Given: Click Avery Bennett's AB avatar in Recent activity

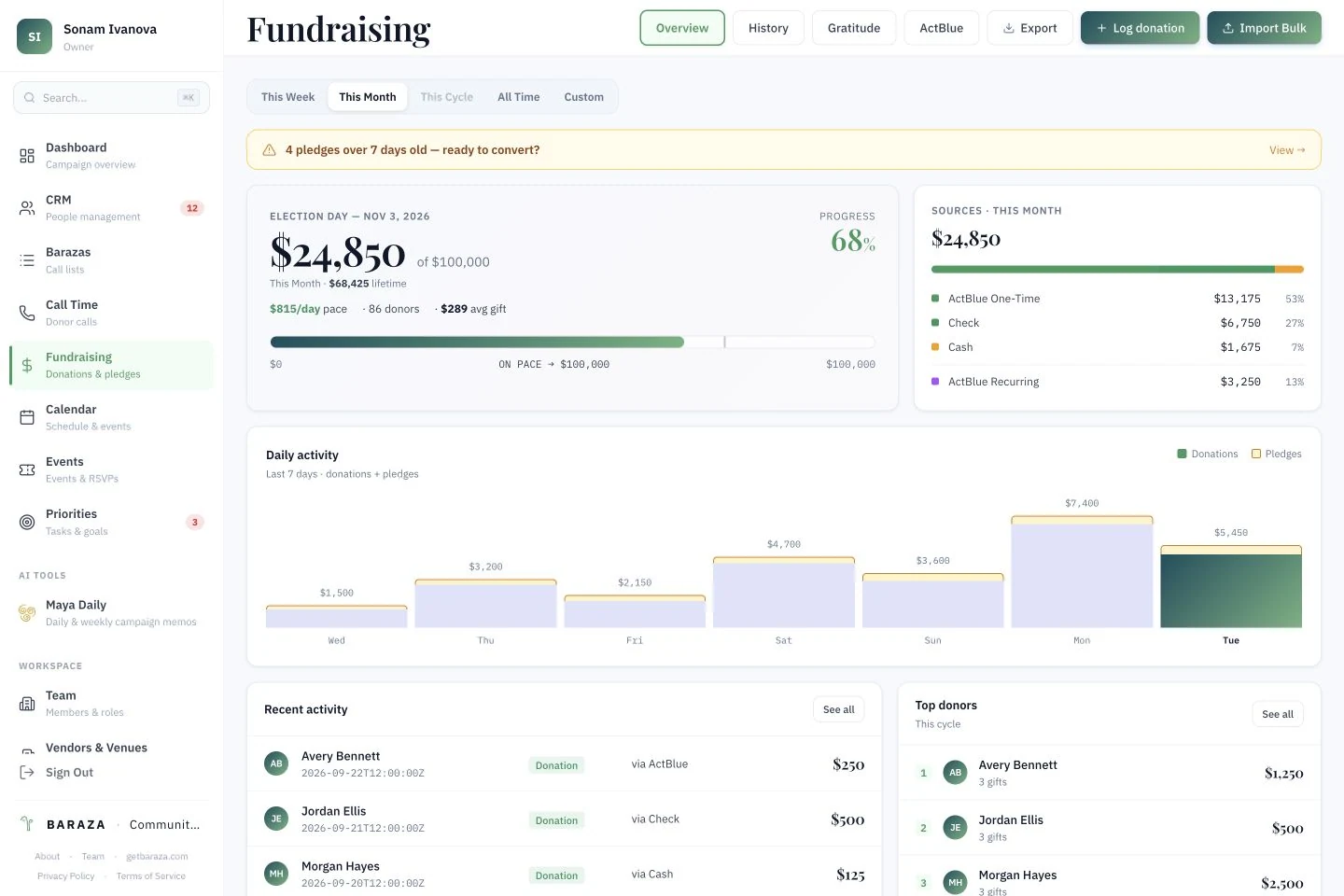Looking at the screenshot, I should [x=276, y=763].
